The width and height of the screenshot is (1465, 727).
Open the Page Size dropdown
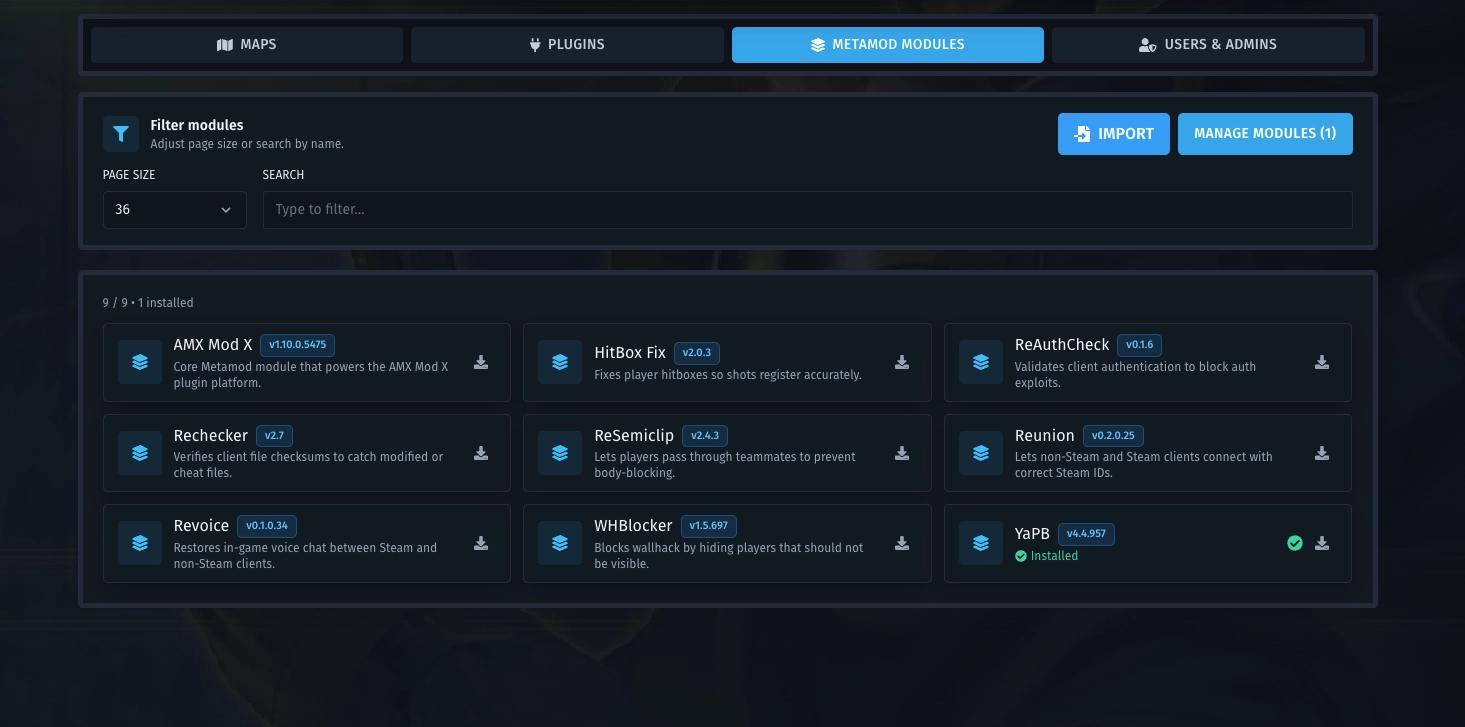tap(174, 210)
